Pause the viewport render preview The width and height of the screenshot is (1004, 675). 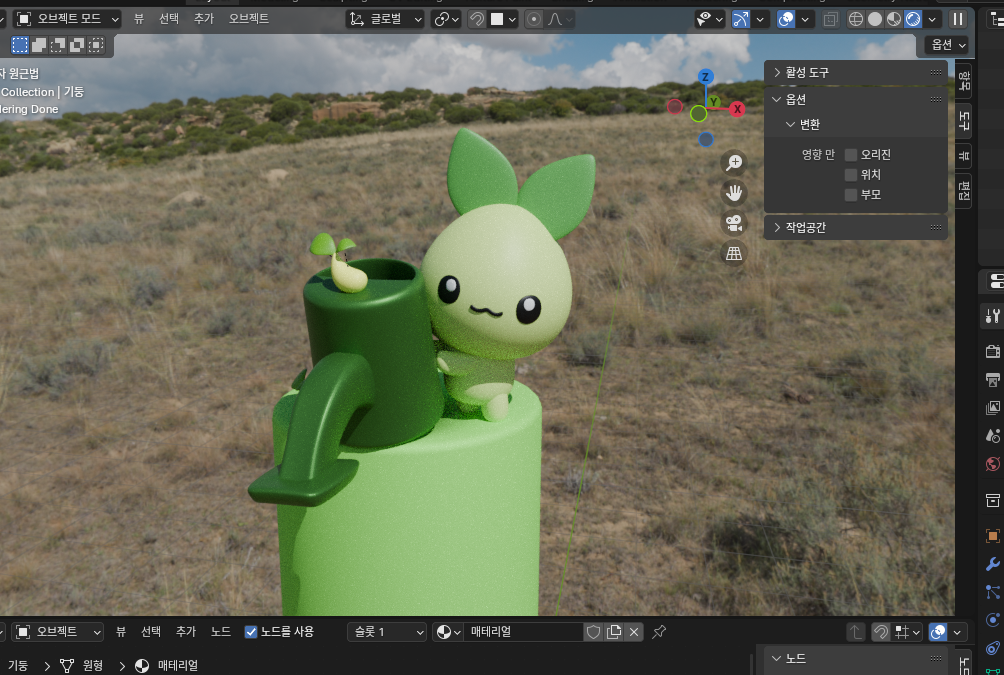coord(959,19)
